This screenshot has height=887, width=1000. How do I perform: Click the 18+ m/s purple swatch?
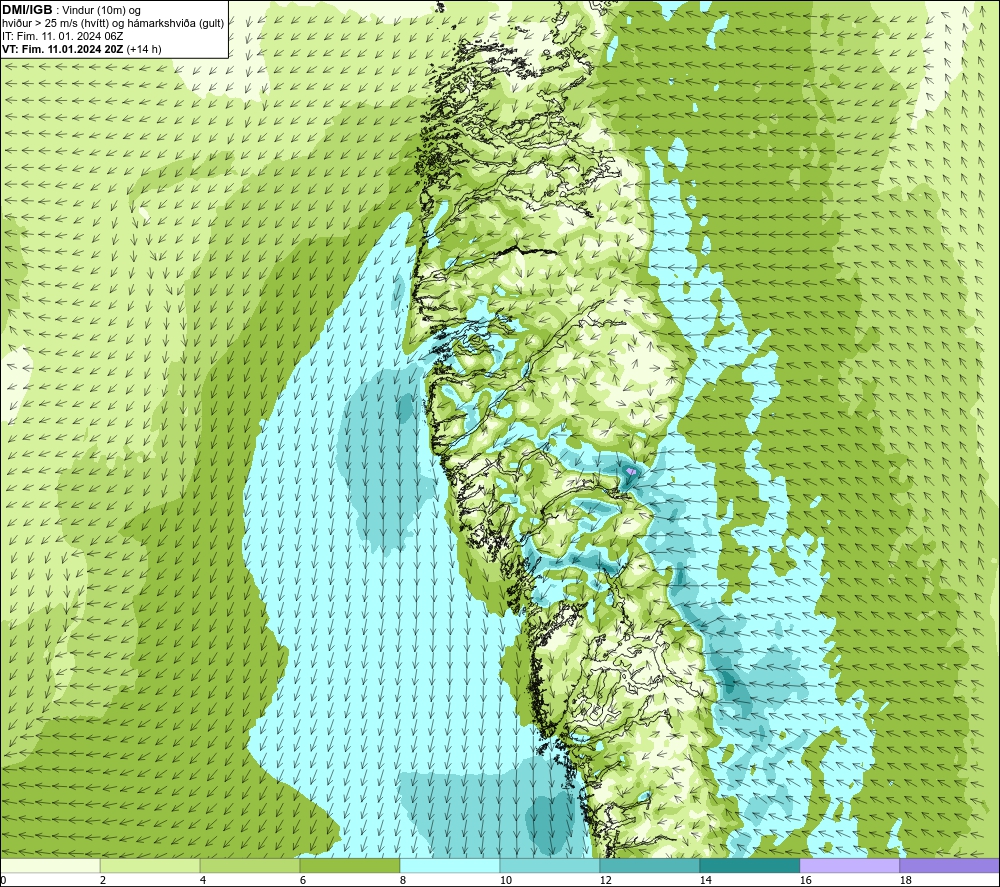click(950, 865)
